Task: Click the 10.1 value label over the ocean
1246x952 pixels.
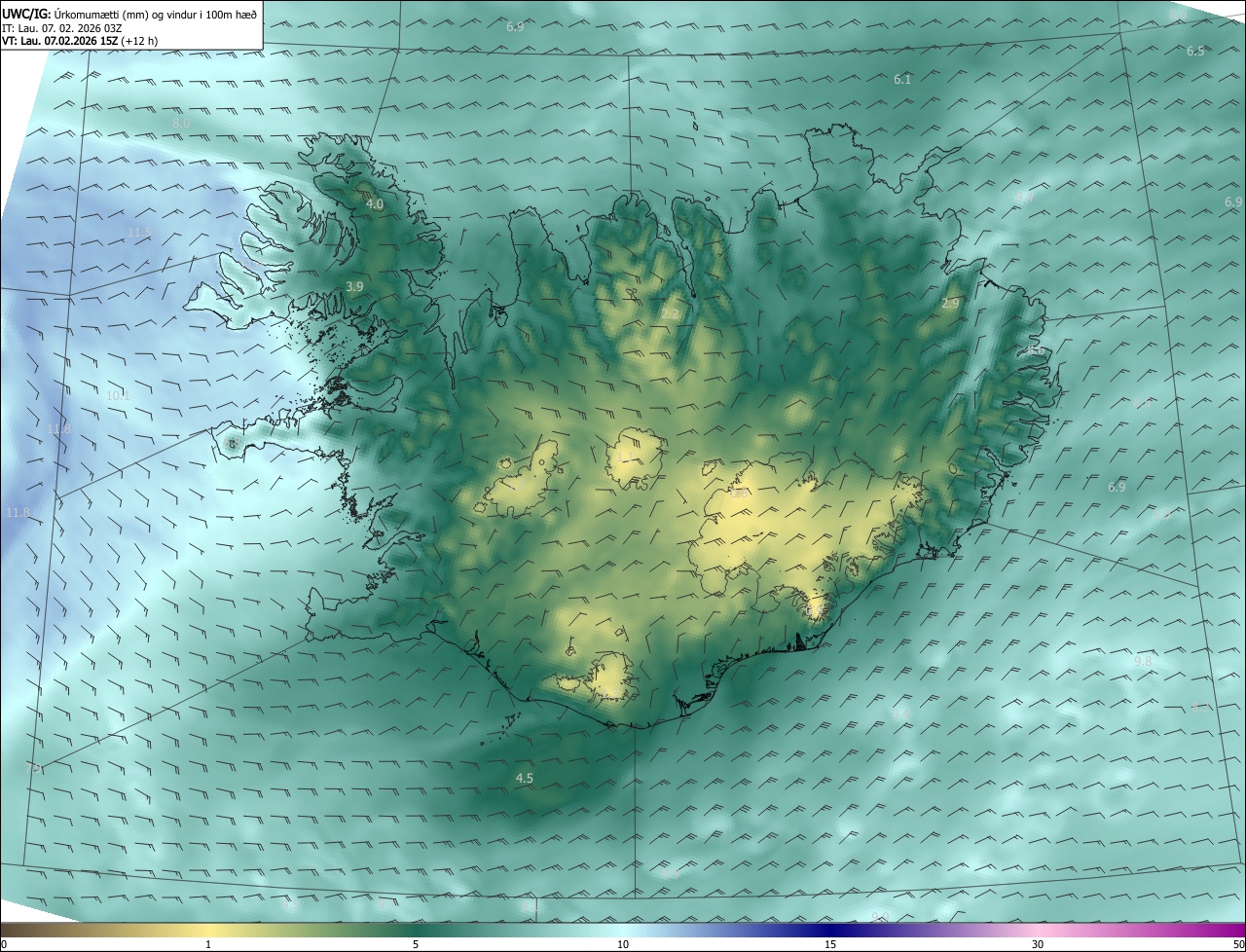Action: 118,395
